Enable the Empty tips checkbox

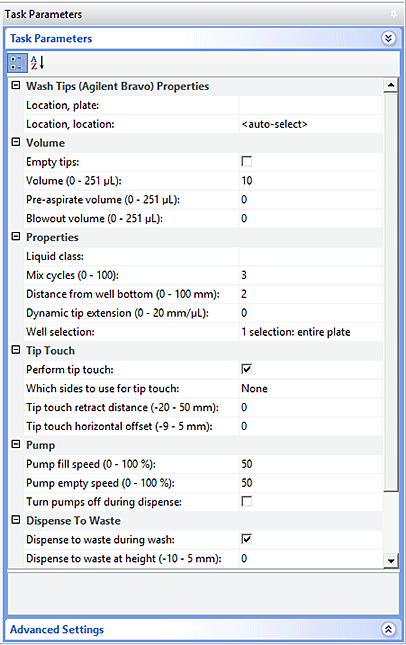(246, 161)
